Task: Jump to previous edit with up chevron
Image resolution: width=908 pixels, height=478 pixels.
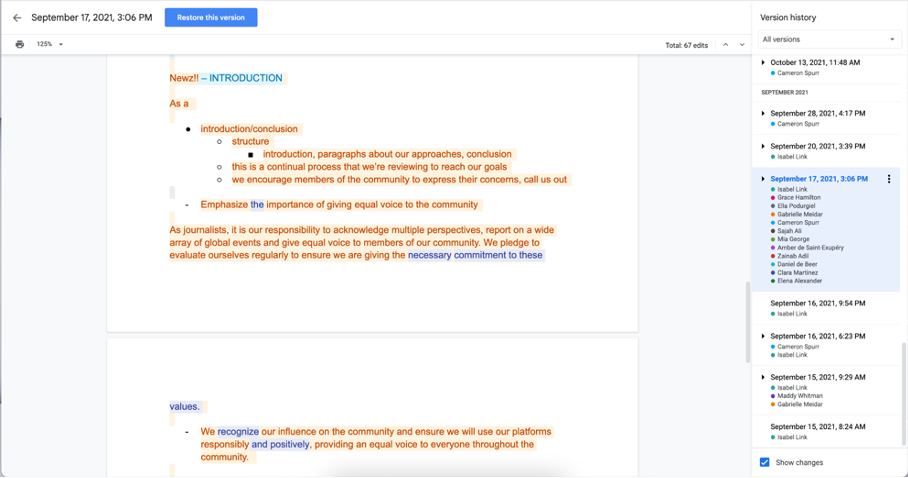Action: coord(726,45)
